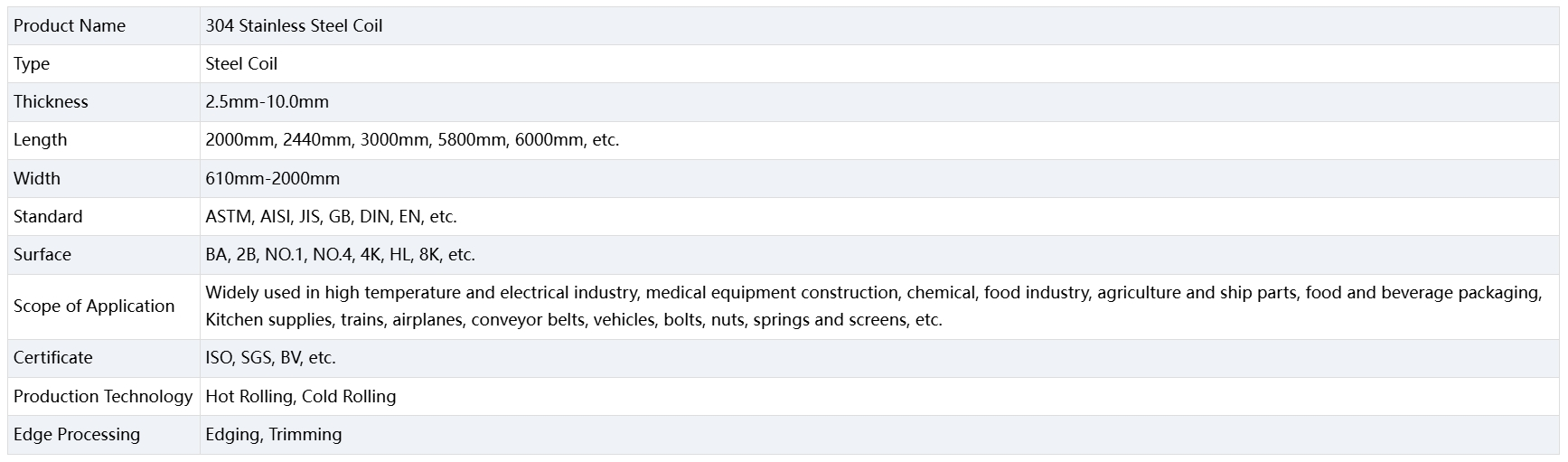Click the Length row label
This screenshot has width=1568, height=462.
[40, 140]
